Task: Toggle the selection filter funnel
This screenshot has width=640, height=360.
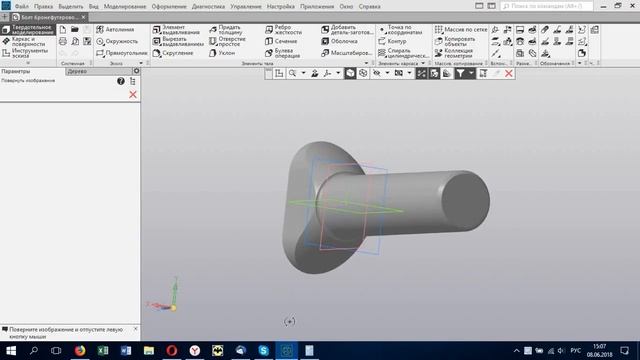Action: [x=460, y=73]
